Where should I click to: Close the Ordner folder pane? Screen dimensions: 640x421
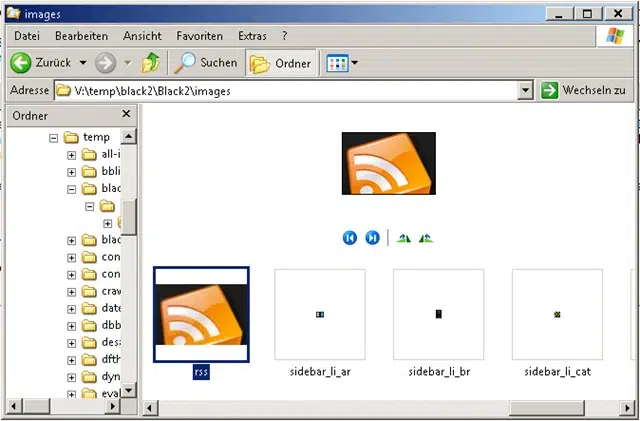126,115
